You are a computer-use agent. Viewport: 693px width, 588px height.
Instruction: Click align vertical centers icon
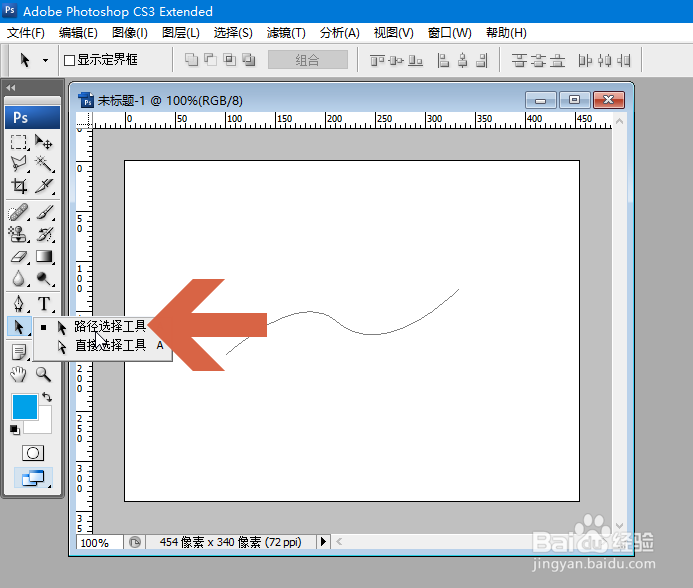pyautogui.click(x=396, y=60)
